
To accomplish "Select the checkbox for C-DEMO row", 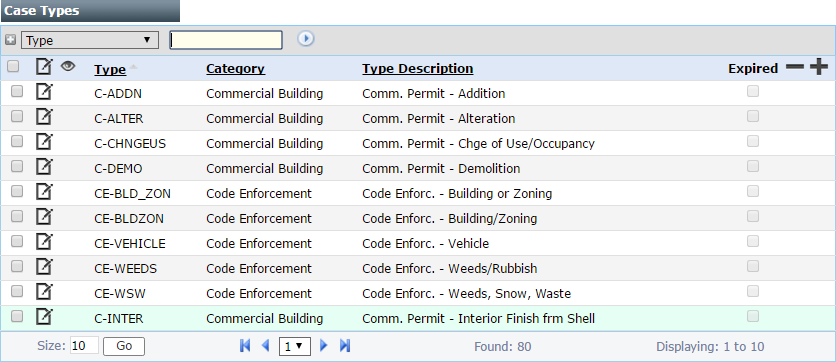I will 17,166.
